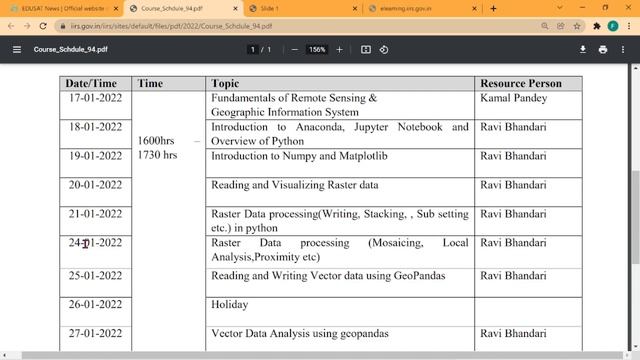View site security lock info
The image size is (640, 360).
pyautogui.click(x=62, y=26)
